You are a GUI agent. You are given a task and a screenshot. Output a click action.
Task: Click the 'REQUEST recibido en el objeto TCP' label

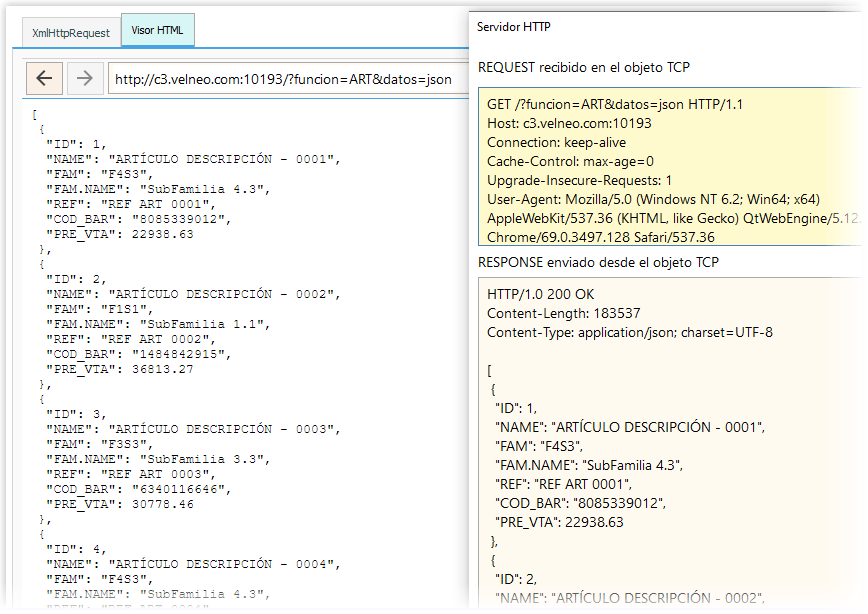coord(584,67)
